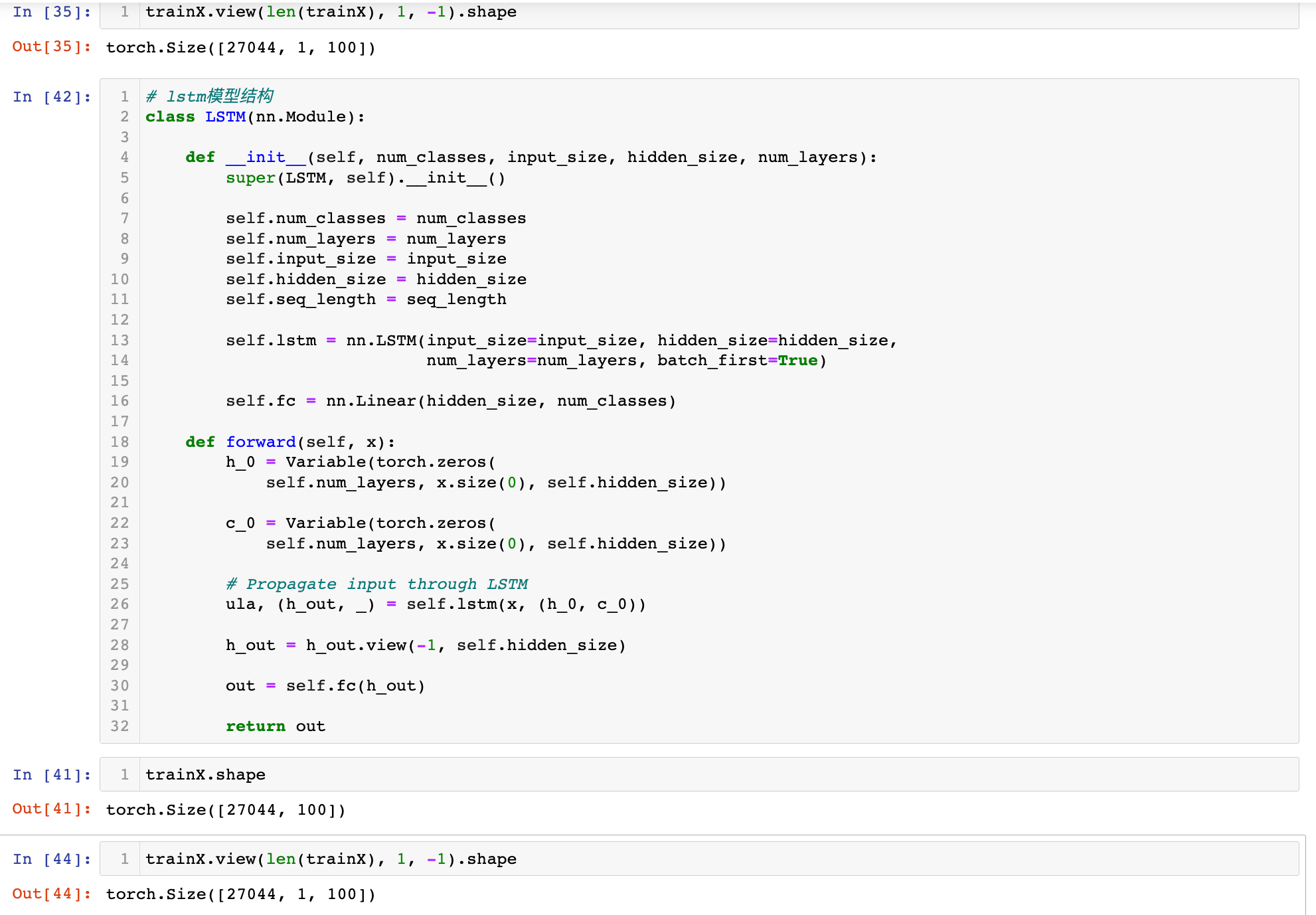The width and height of the screenshot is (1316, 915).
Task: Select the Out[35] output prompt area
Action: point(51,47)
